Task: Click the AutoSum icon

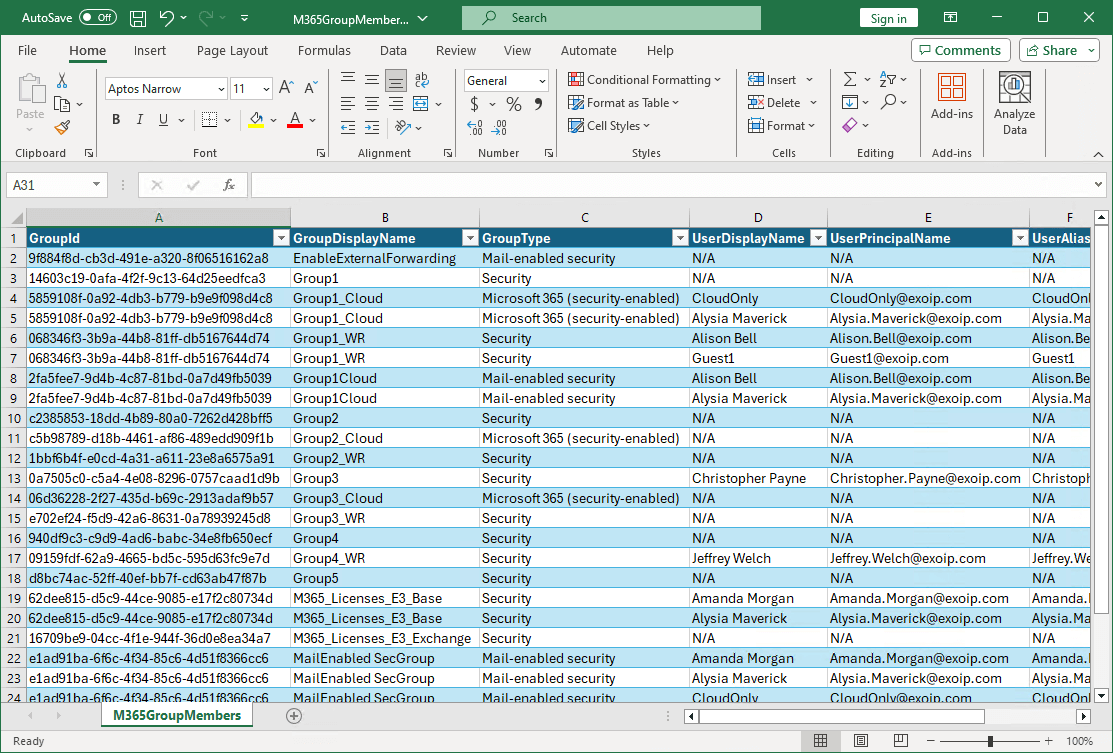Action: [852, 78]
